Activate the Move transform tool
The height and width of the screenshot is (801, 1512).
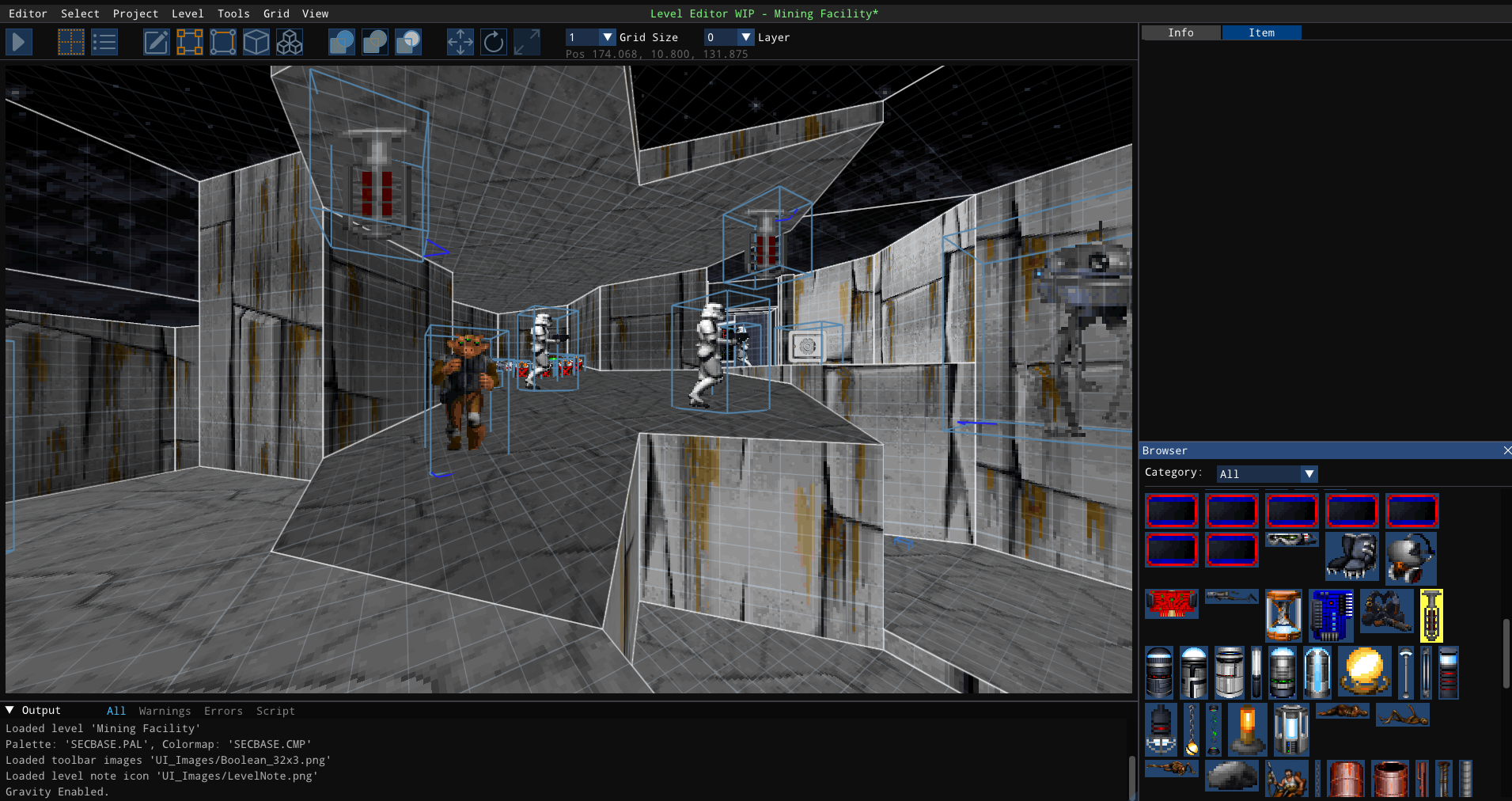coord(460,42)
